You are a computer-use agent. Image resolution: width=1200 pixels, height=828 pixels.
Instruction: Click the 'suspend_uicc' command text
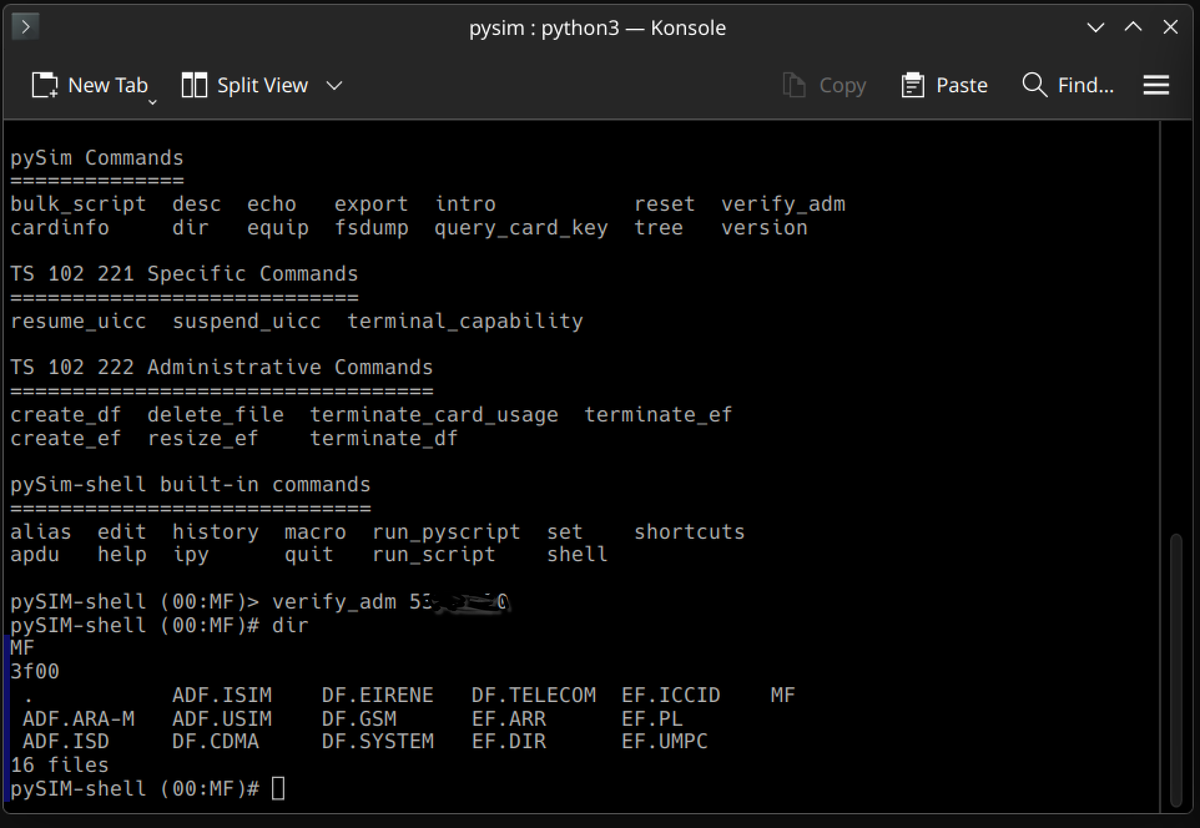[x=247, y=321]
